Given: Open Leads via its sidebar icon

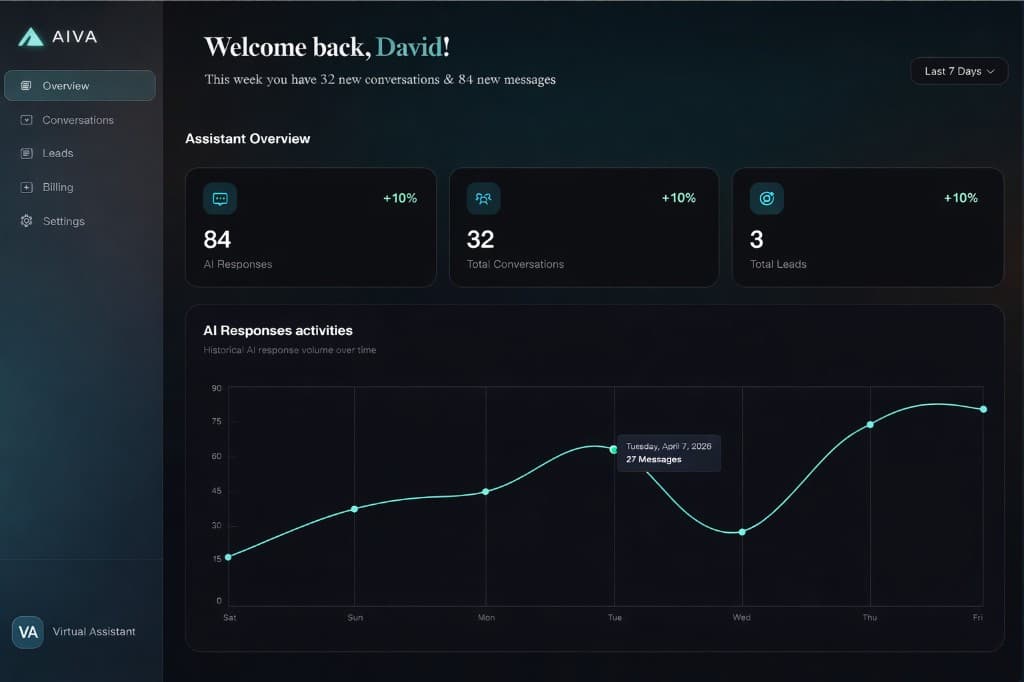Looking at the screenshot, I should pos(24,152).
